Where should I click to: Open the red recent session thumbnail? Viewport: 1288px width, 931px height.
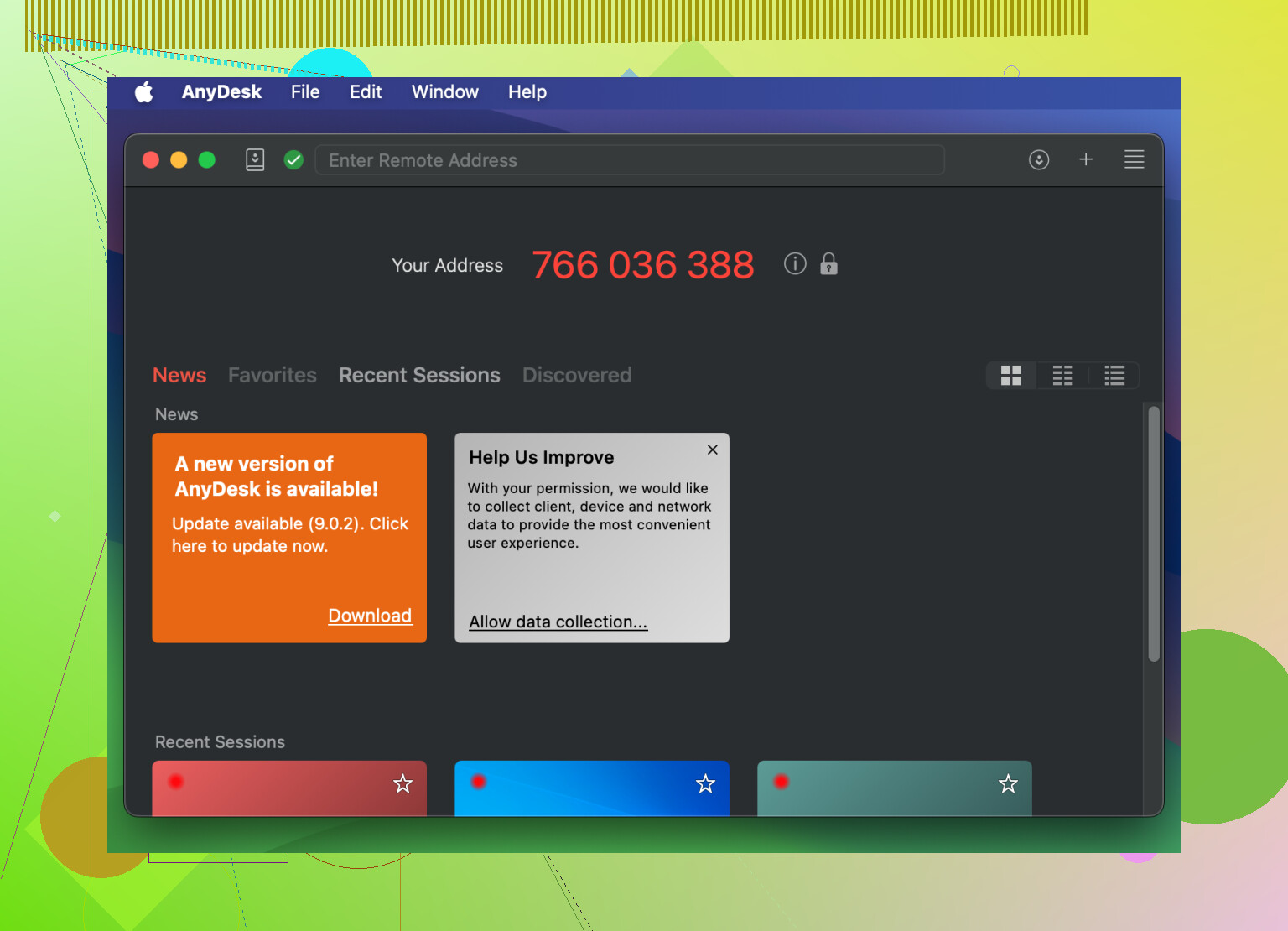coord(289,788)
